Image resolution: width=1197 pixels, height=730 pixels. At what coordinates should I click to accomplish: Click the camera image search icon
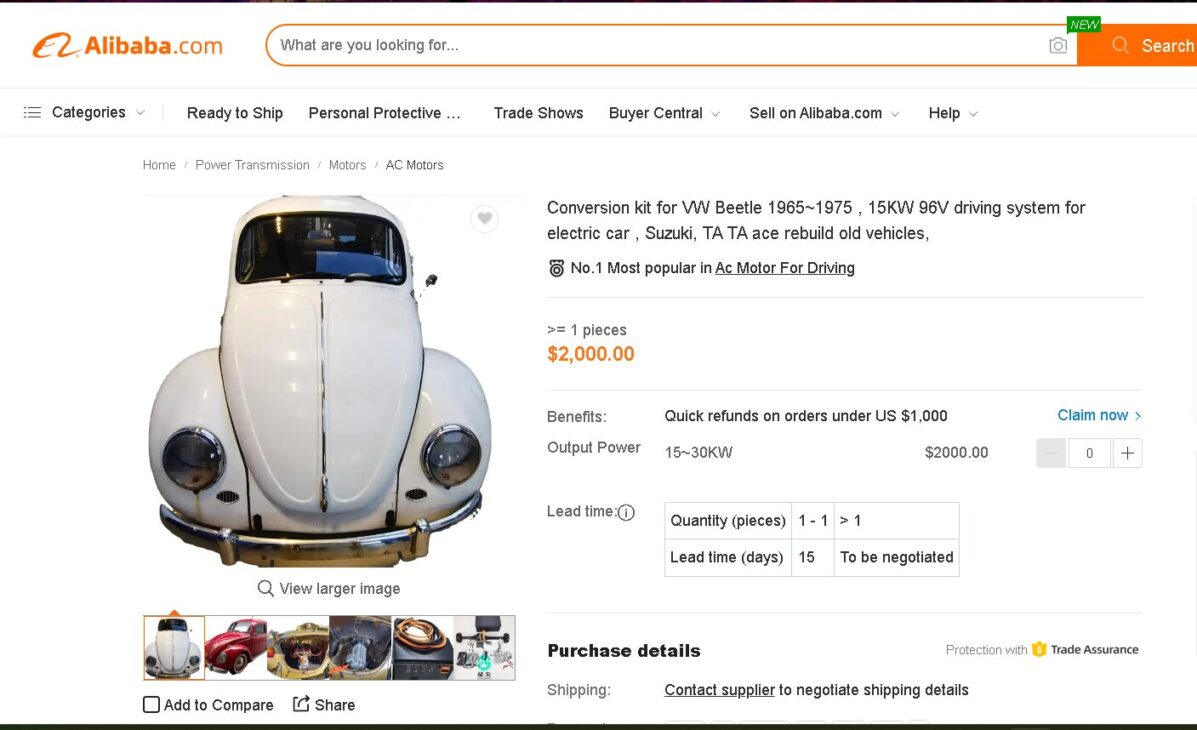(x=1058, y=46)
